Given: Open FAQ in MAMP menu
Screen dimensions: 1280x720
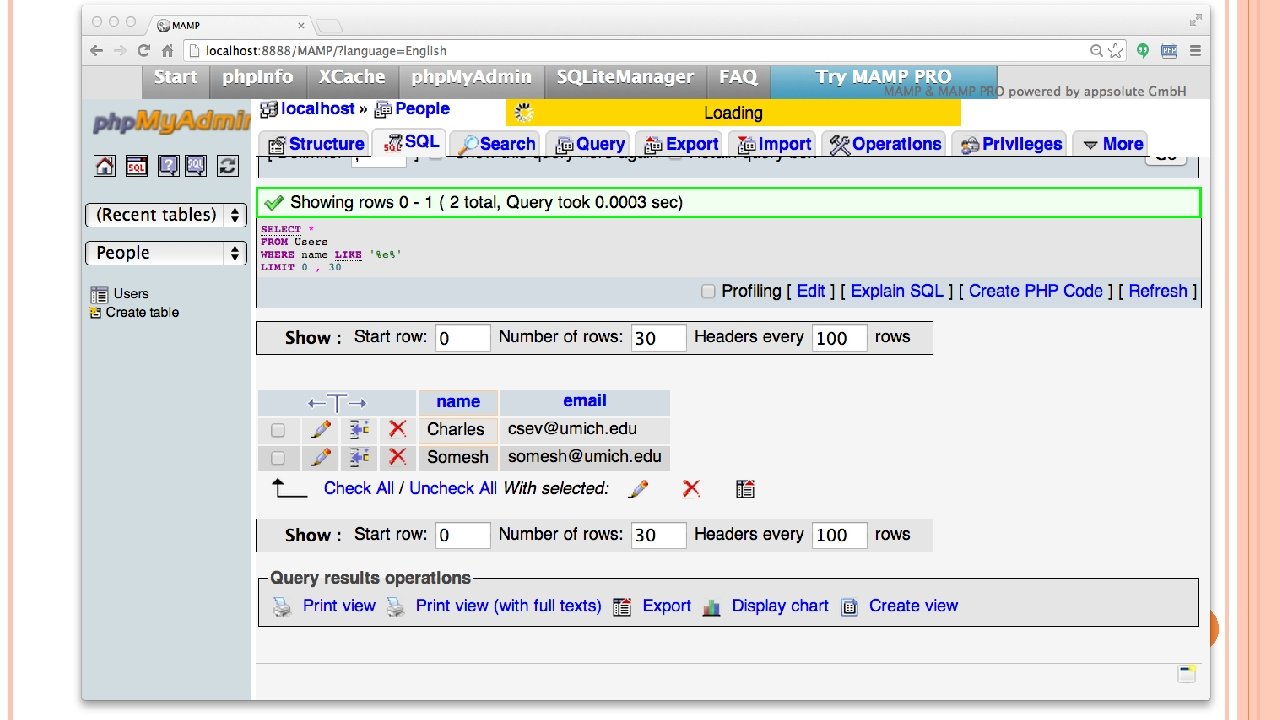Looking at the screenshot, I should point(738,78).
